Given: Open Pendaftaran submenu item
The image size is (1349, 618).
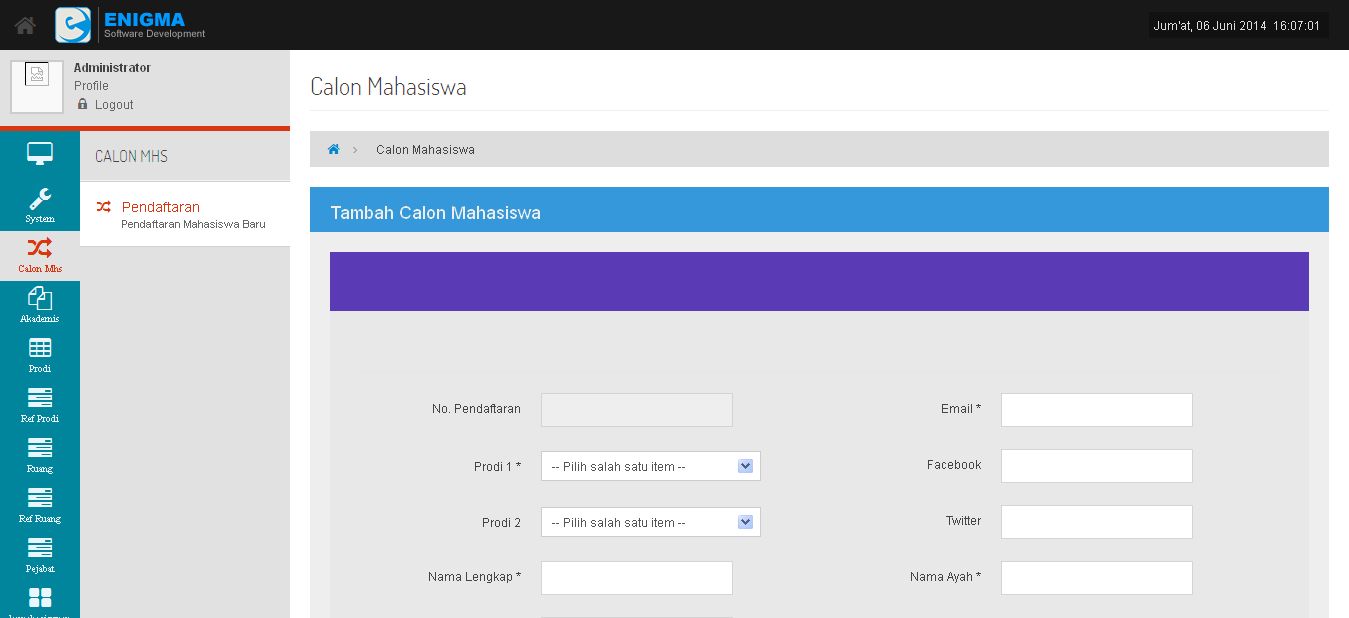Looking at the screenshot, I should tap(160, 207).
